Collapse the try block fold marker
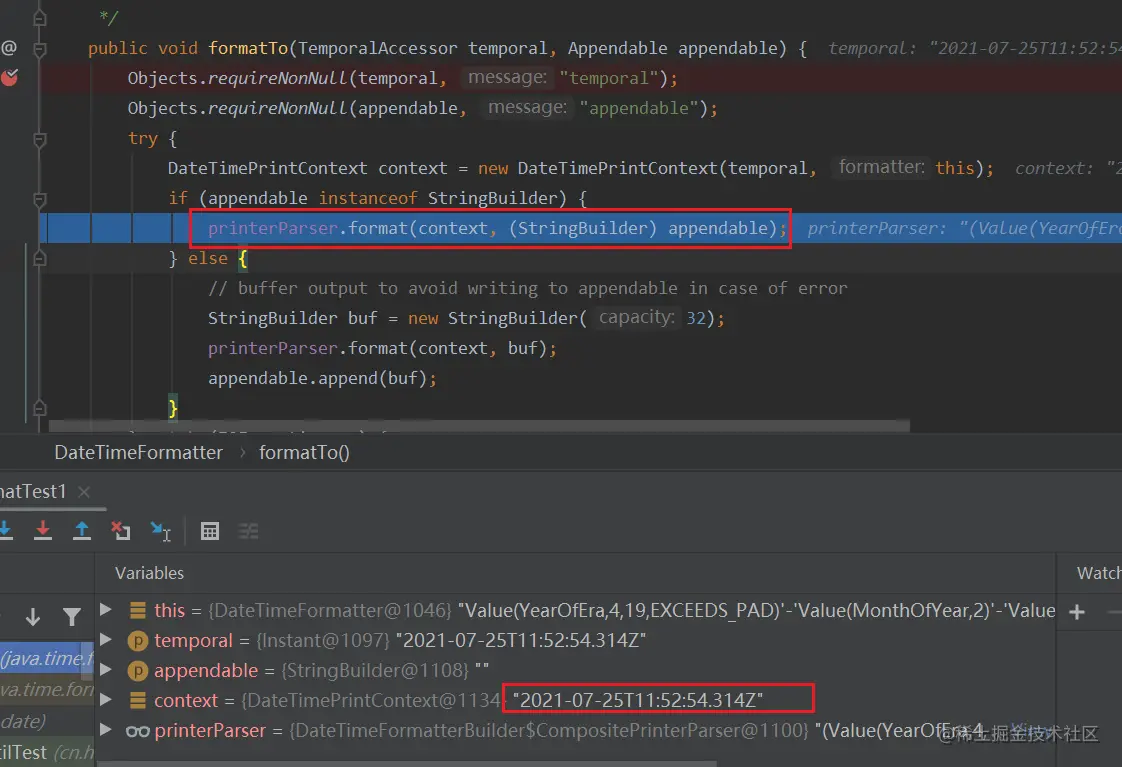The width and height of the screenshot is (1122, 767). (40, 139)
